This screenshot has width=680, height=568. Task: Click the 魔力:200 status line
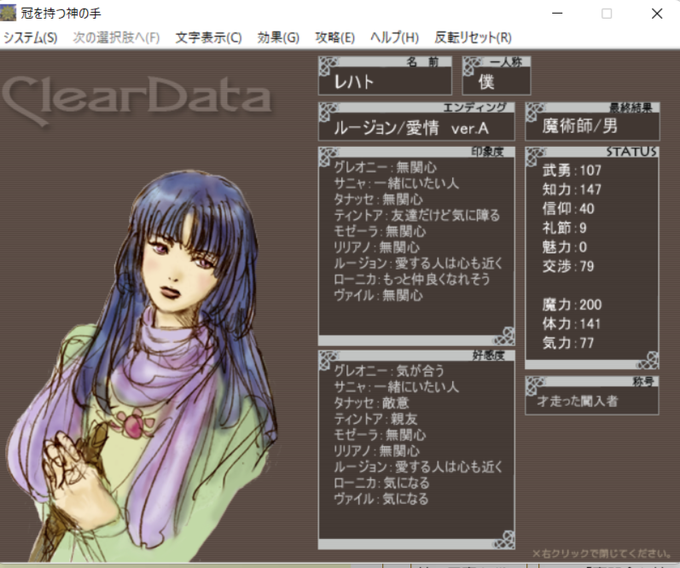point(572,305)
